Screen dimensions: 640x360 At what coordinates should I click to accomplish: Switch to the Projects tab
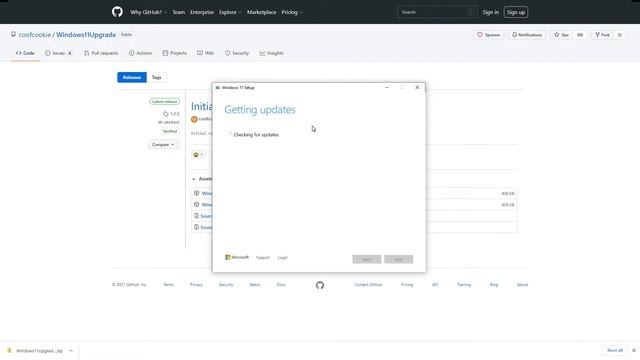[174, 53]
